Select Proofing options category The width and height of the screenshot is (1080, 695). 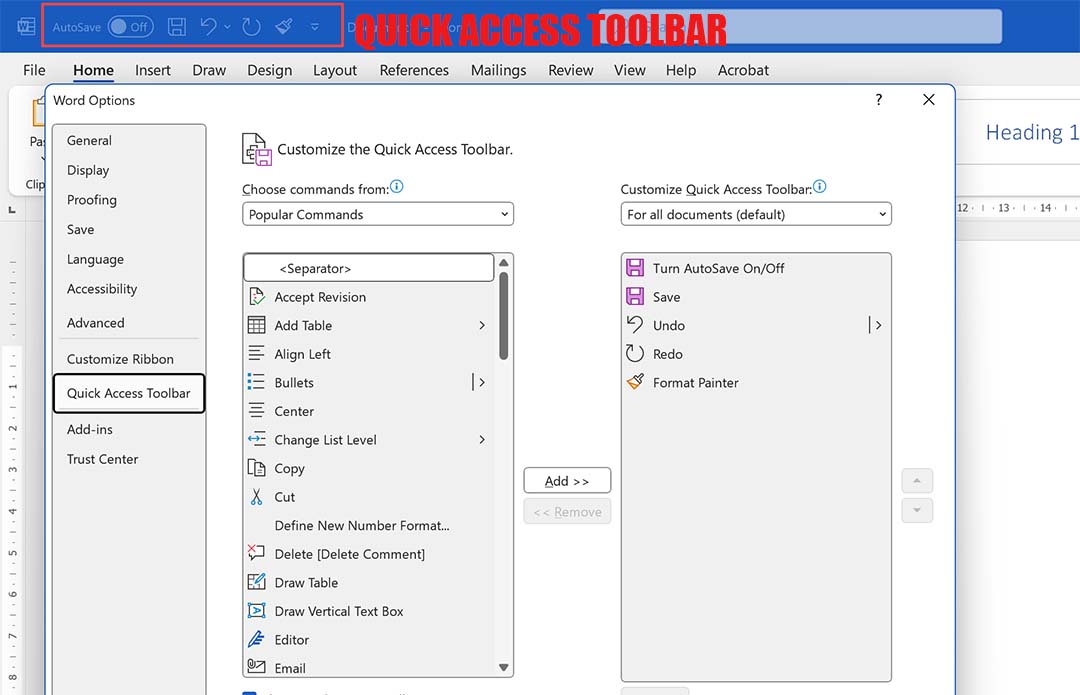[x=129, y=200]
